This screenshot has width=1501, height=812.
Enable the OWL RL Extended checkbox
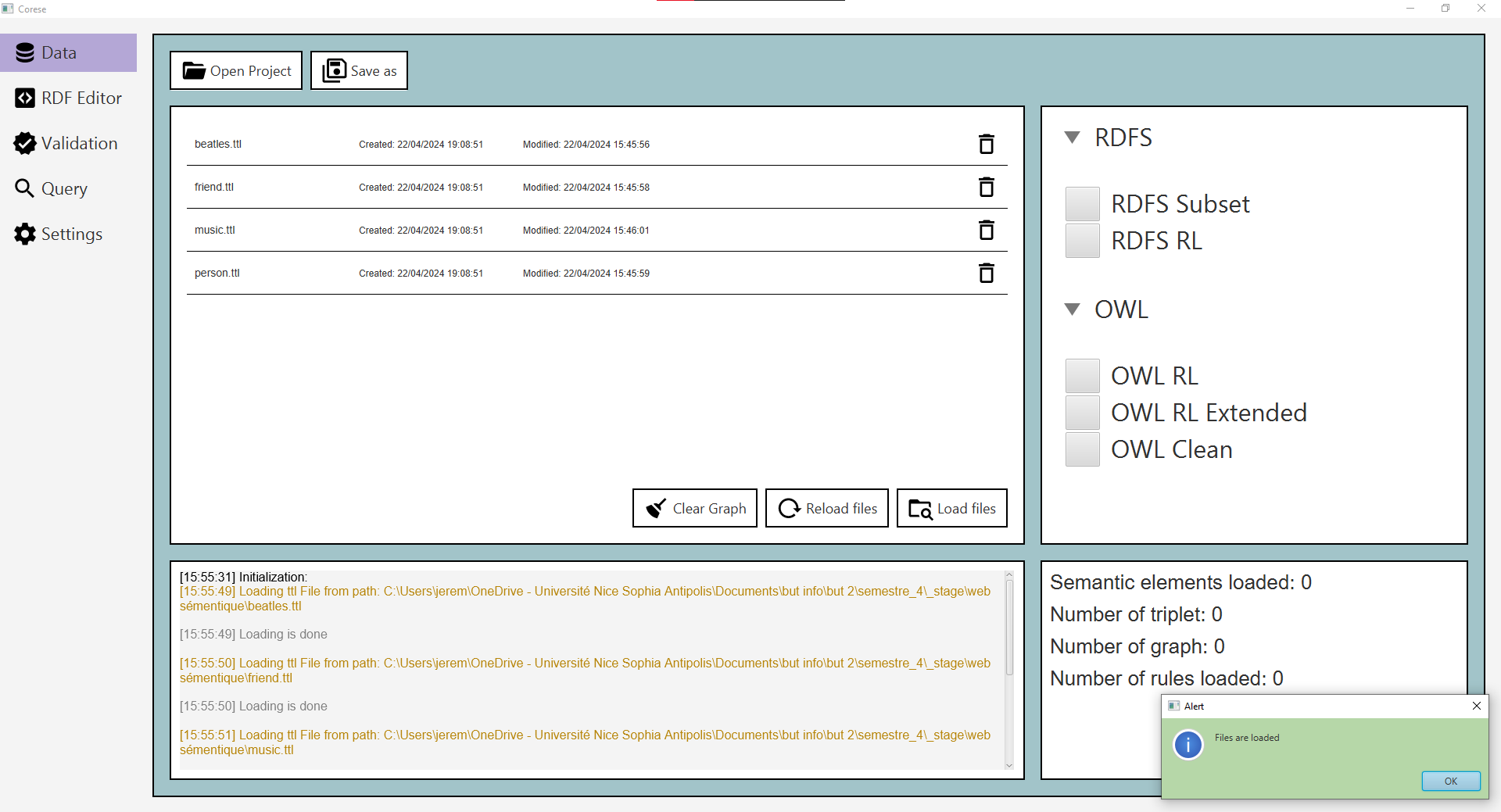1082,413
